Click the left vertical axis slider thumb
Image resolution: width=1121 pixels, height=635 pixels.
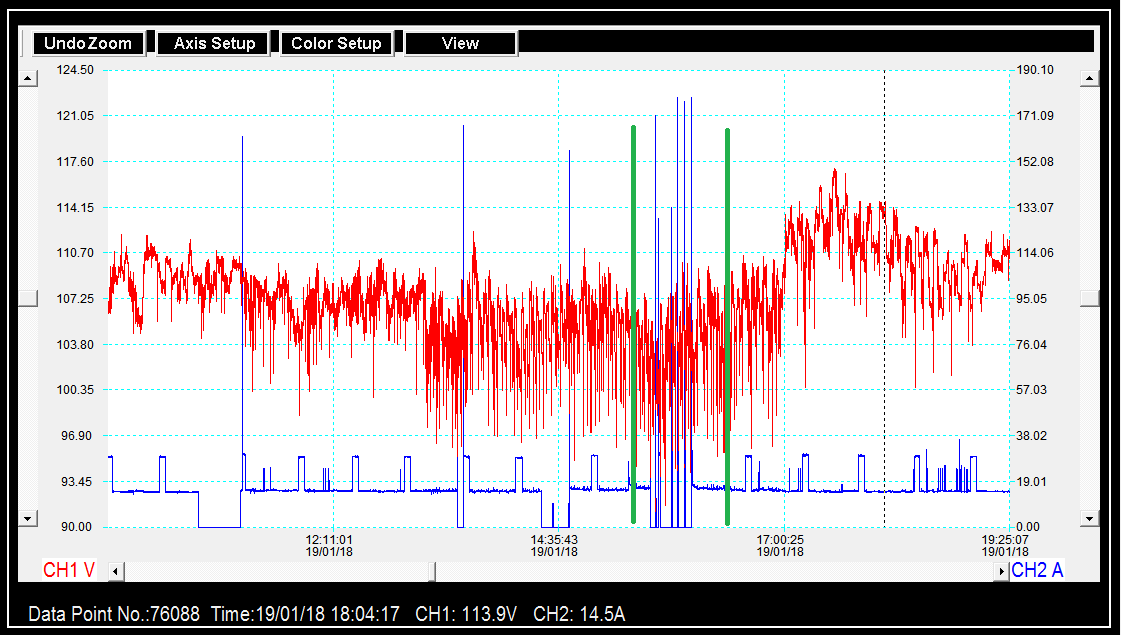(28, 298)
